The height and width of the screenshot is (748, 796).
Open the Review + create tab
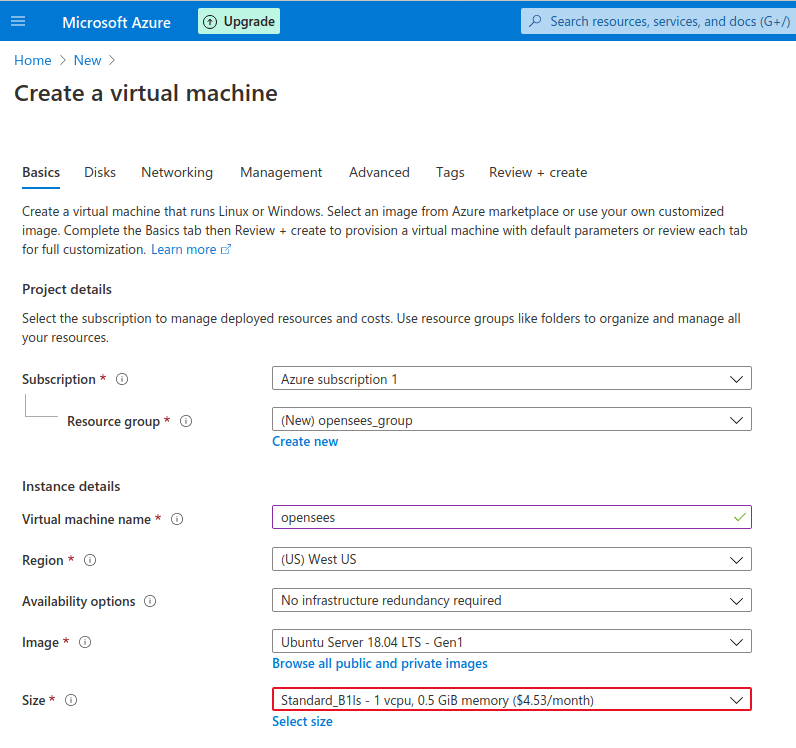pyautogui.click(x=538, y=172)
